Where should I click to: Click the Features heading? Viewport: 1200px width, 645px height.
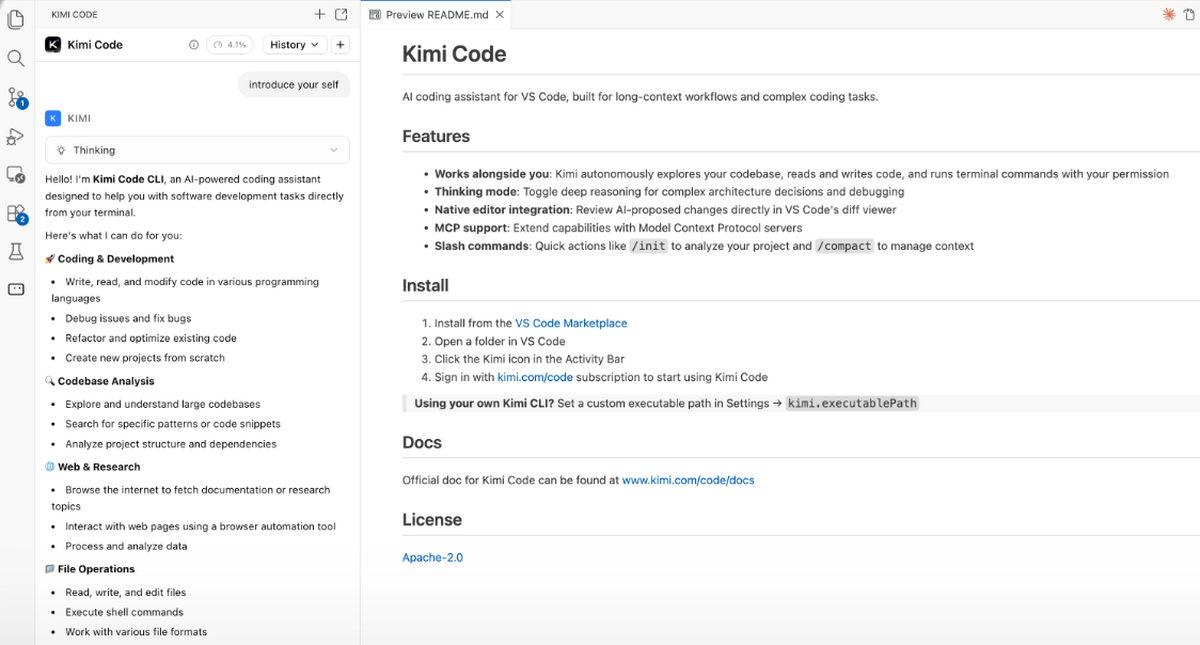(x=436, y=136)
